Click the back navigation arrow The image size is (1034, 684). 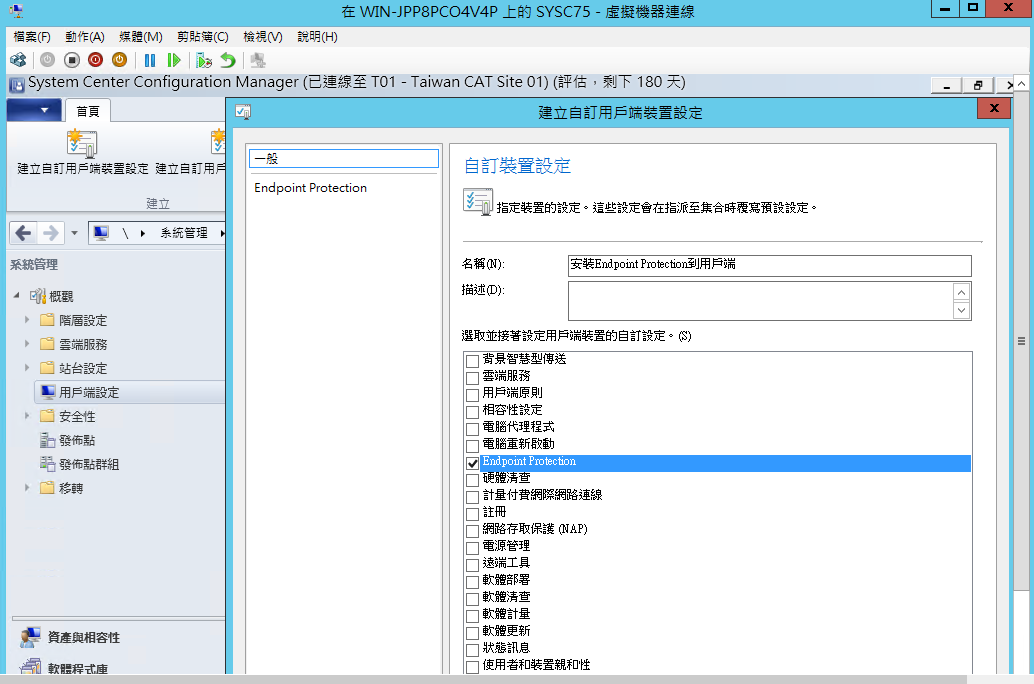[x=23, y=233]
